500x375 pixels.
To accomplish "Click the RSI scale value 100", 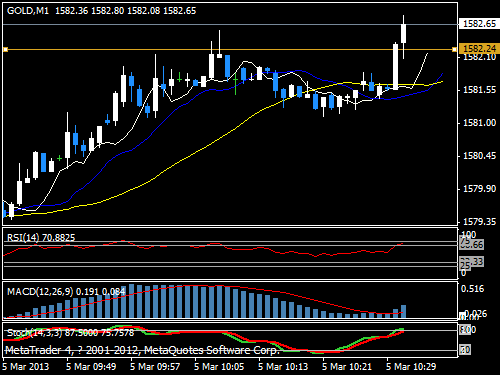I will tap(468, 234).
